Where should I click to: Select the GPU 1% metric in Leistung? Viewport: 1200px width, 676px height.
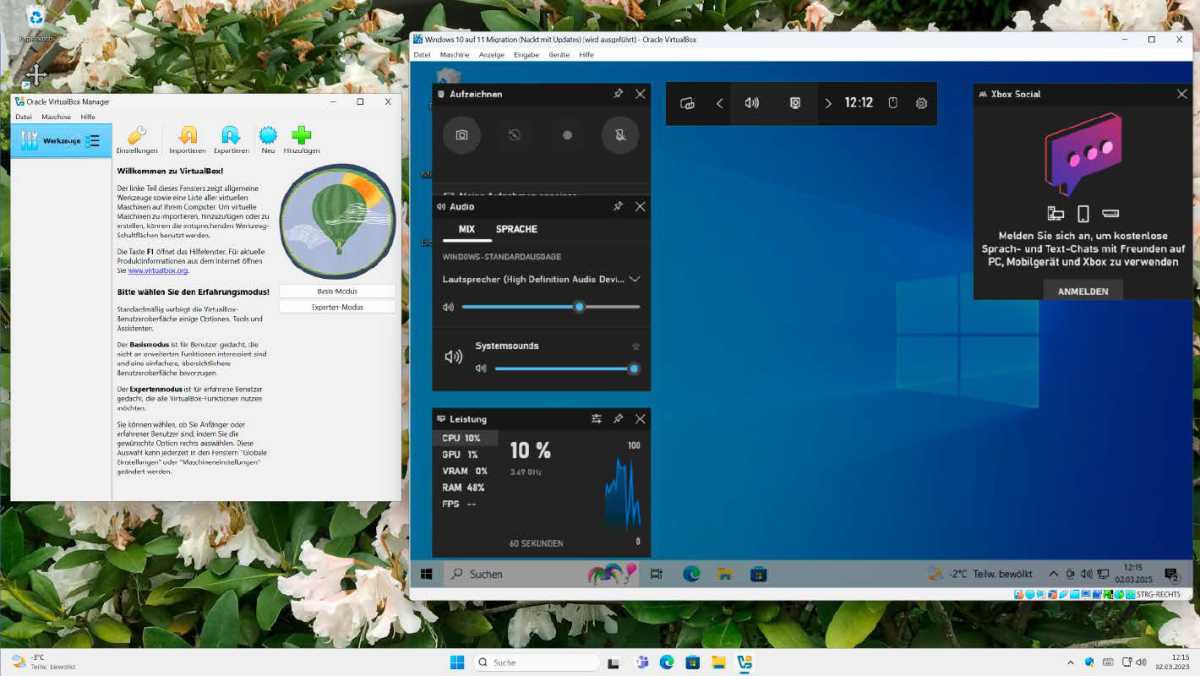(x=464, y=455)
